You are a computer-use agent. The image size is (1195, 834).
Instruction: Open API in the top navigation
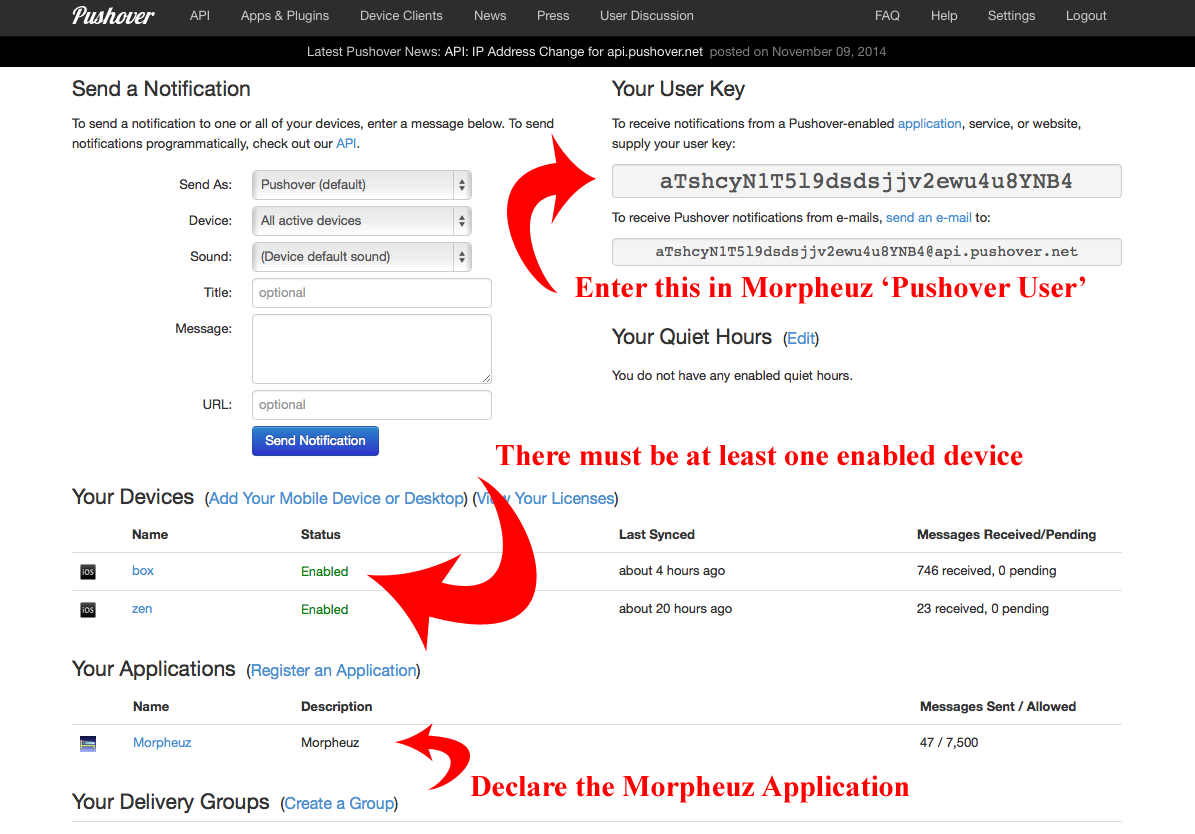(x=200, y=15)
